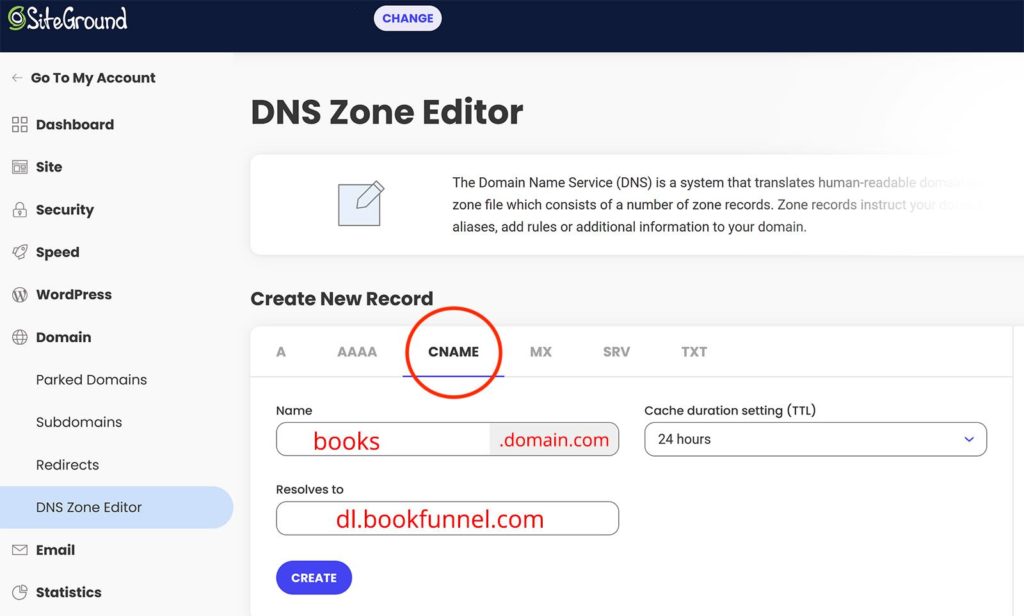Click the edit note icon in info box

click(360, 203)
